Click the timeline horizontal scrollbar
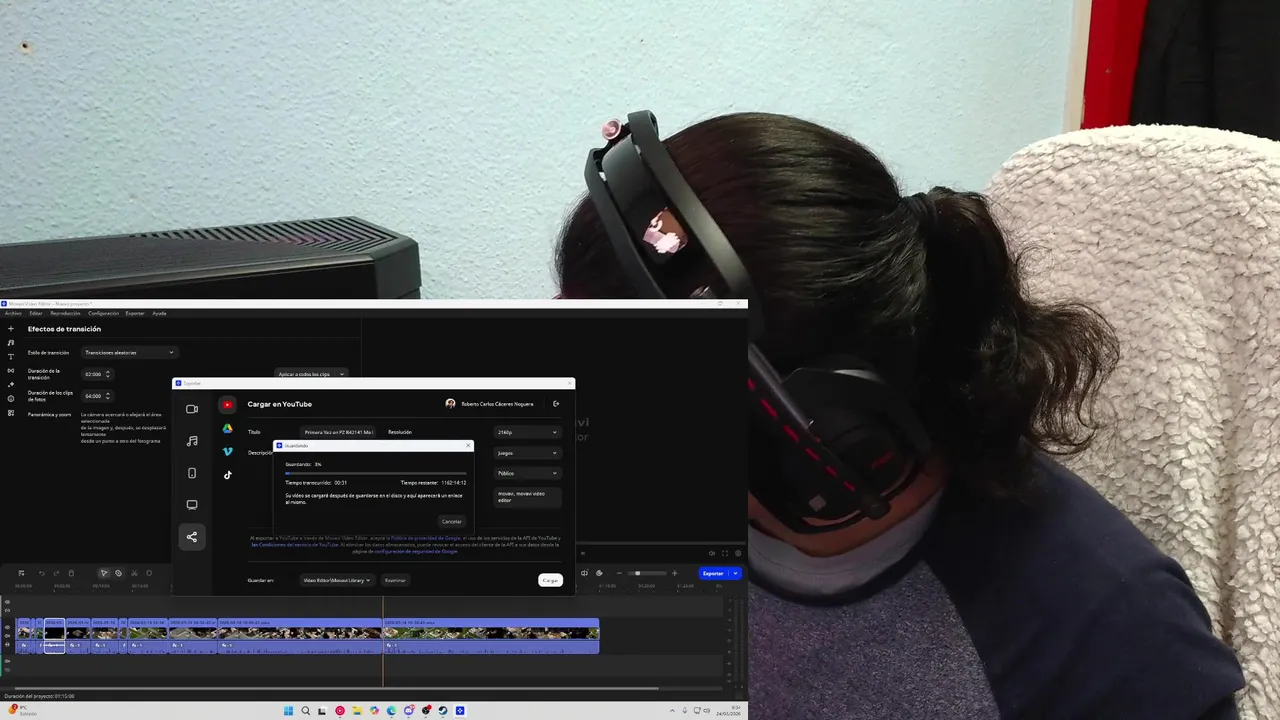The image size is (1280, 720). point(337,688)
